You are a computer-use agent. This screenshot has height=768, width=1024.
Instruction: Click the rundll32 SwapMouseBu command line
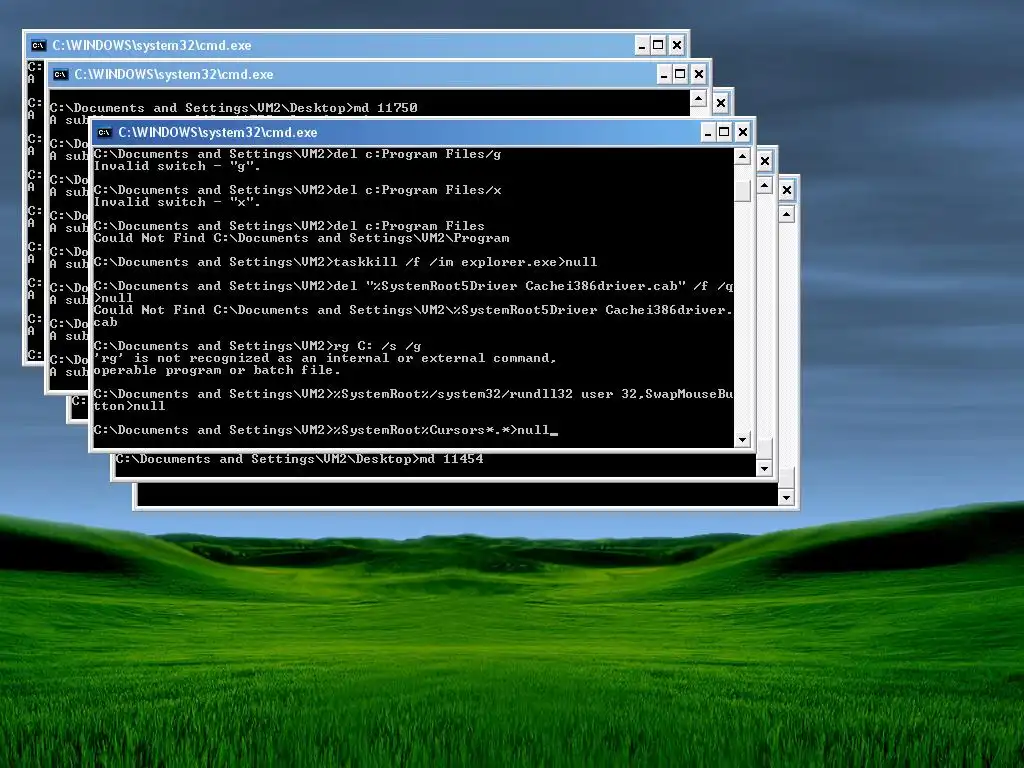tap(413, 400)
